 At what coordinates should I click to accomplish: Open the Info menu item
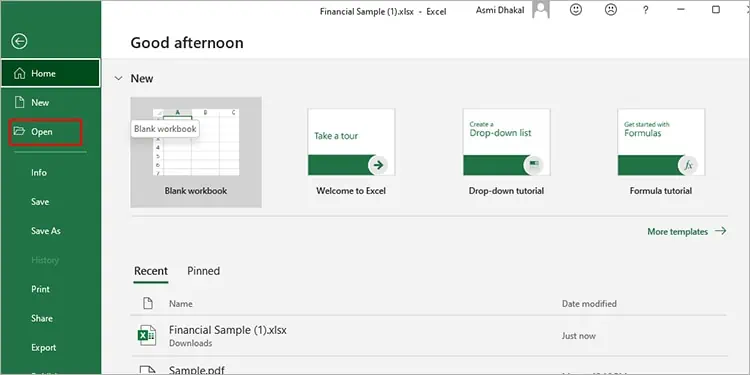[39, 173]
